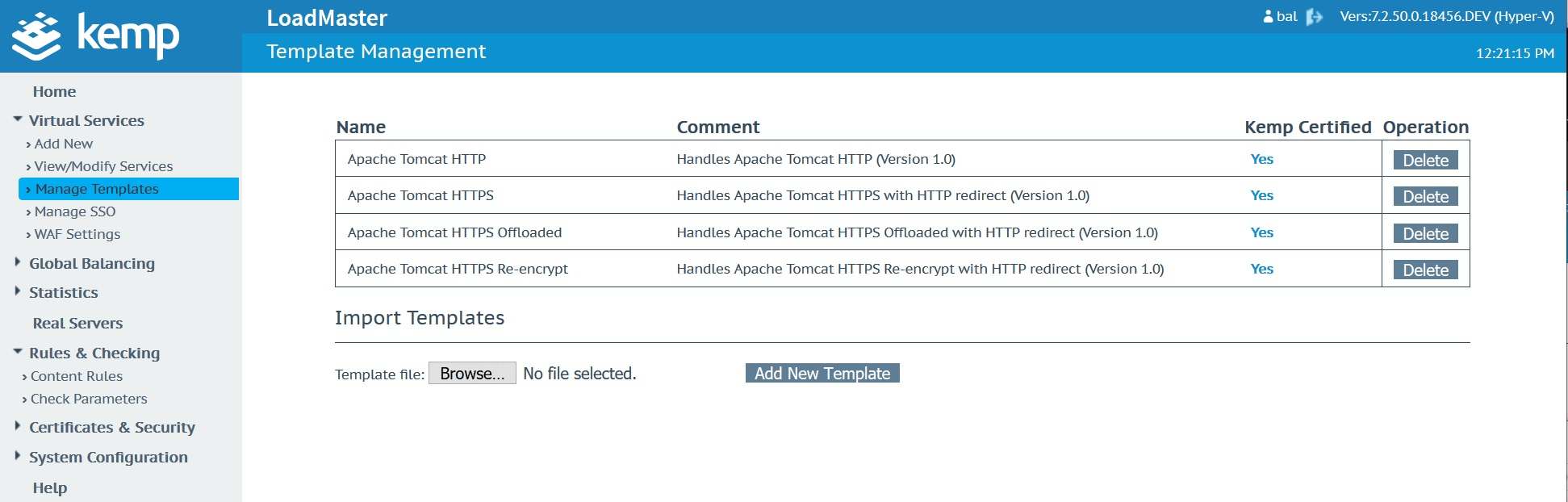1568x502 pixels.
Task: Click the Kemp logo icon
Action: (x=36, y=36)
